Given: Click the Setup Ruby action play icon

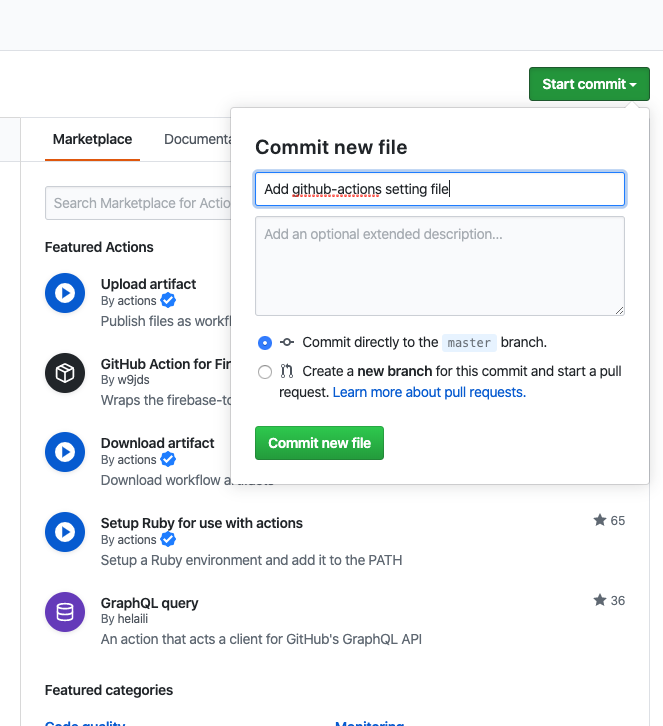Looking at the screenshot, I should coord(65,532).
